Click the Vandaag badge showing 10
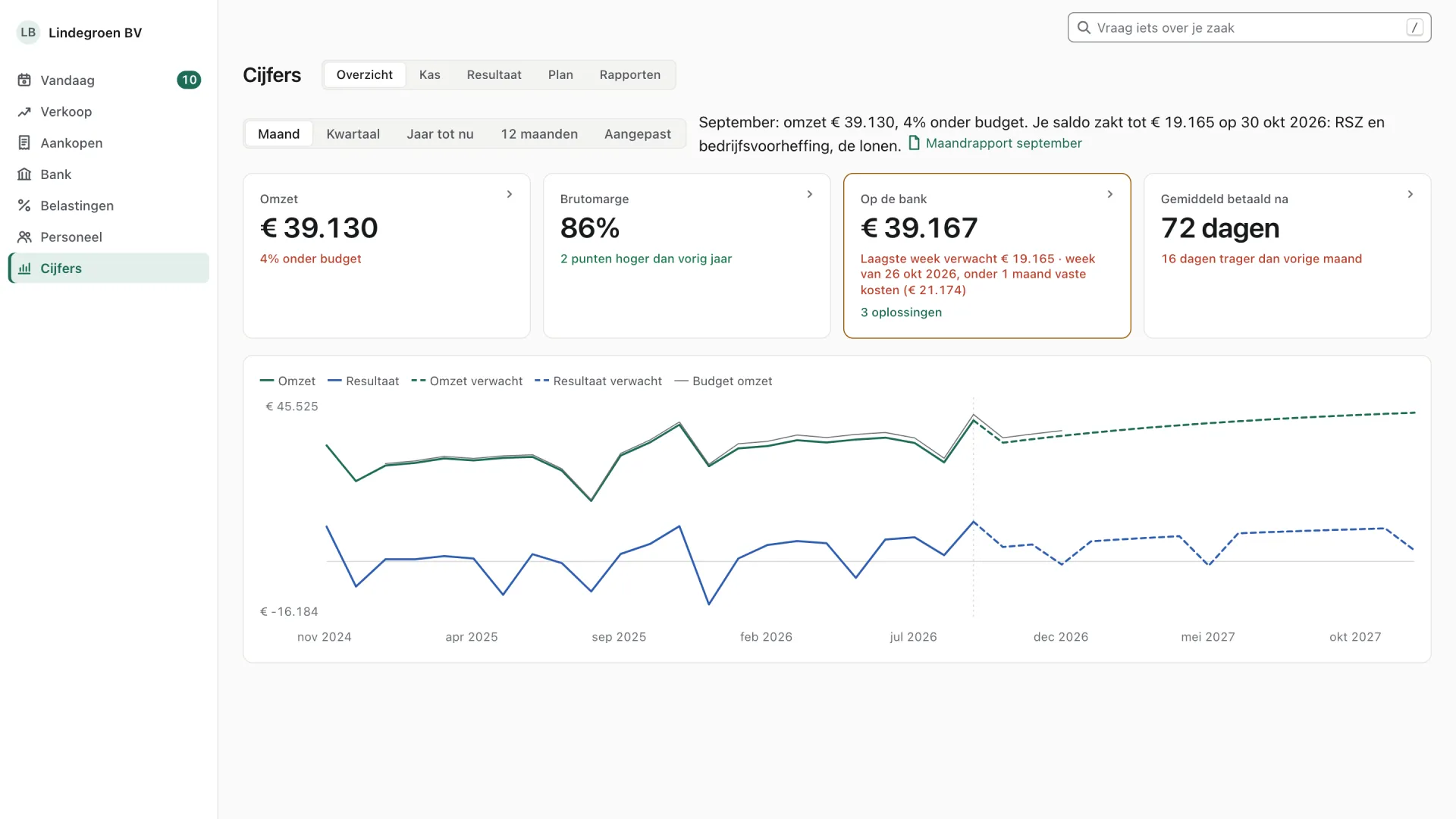 click(x=189, y=80)
